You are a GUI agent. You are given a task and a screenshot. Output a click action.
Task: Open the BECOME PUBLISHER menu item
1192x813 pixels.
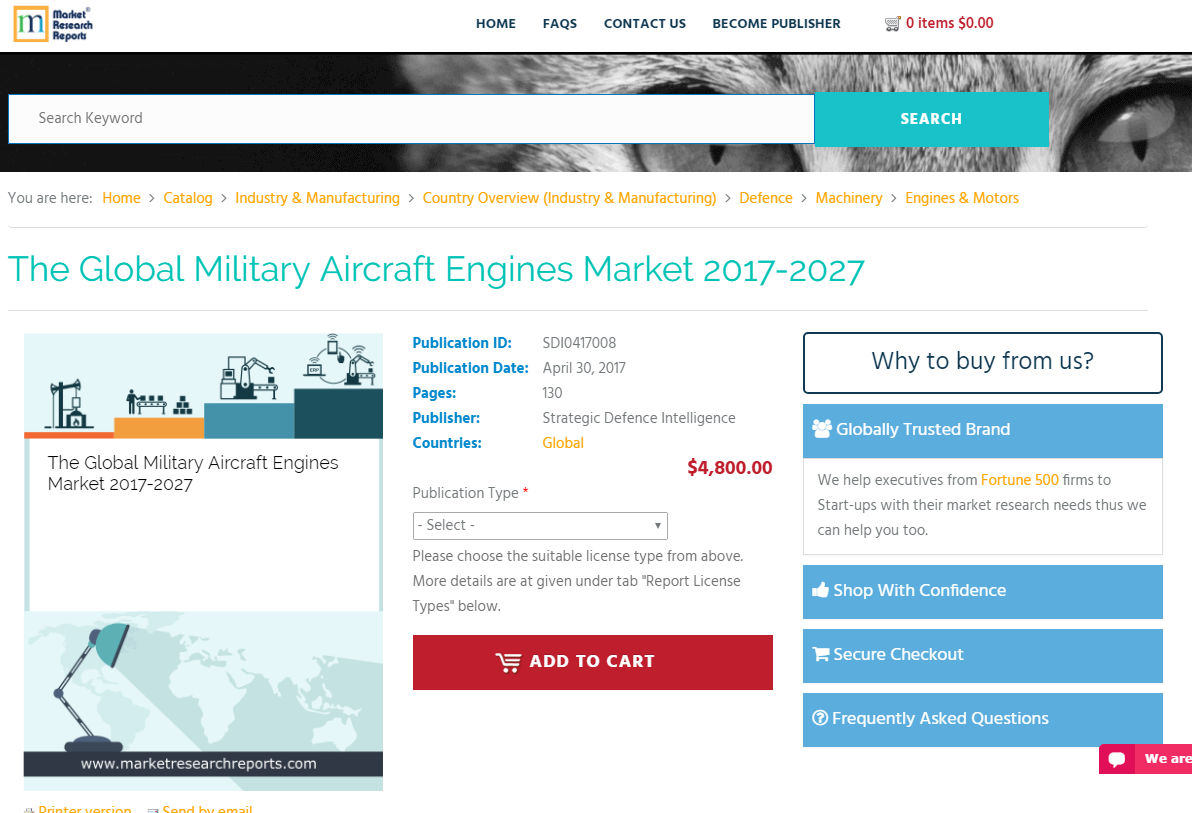click(776, 24)
